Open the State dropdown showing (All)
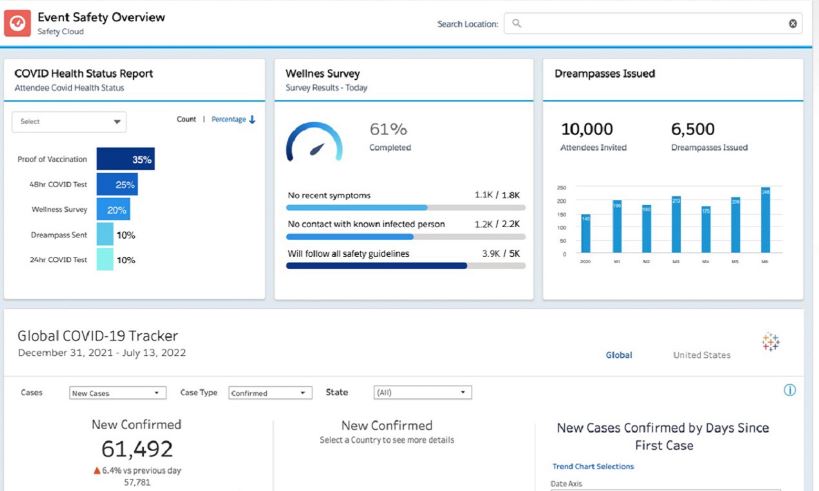819x491 pixels. click(x=423, y=392)
